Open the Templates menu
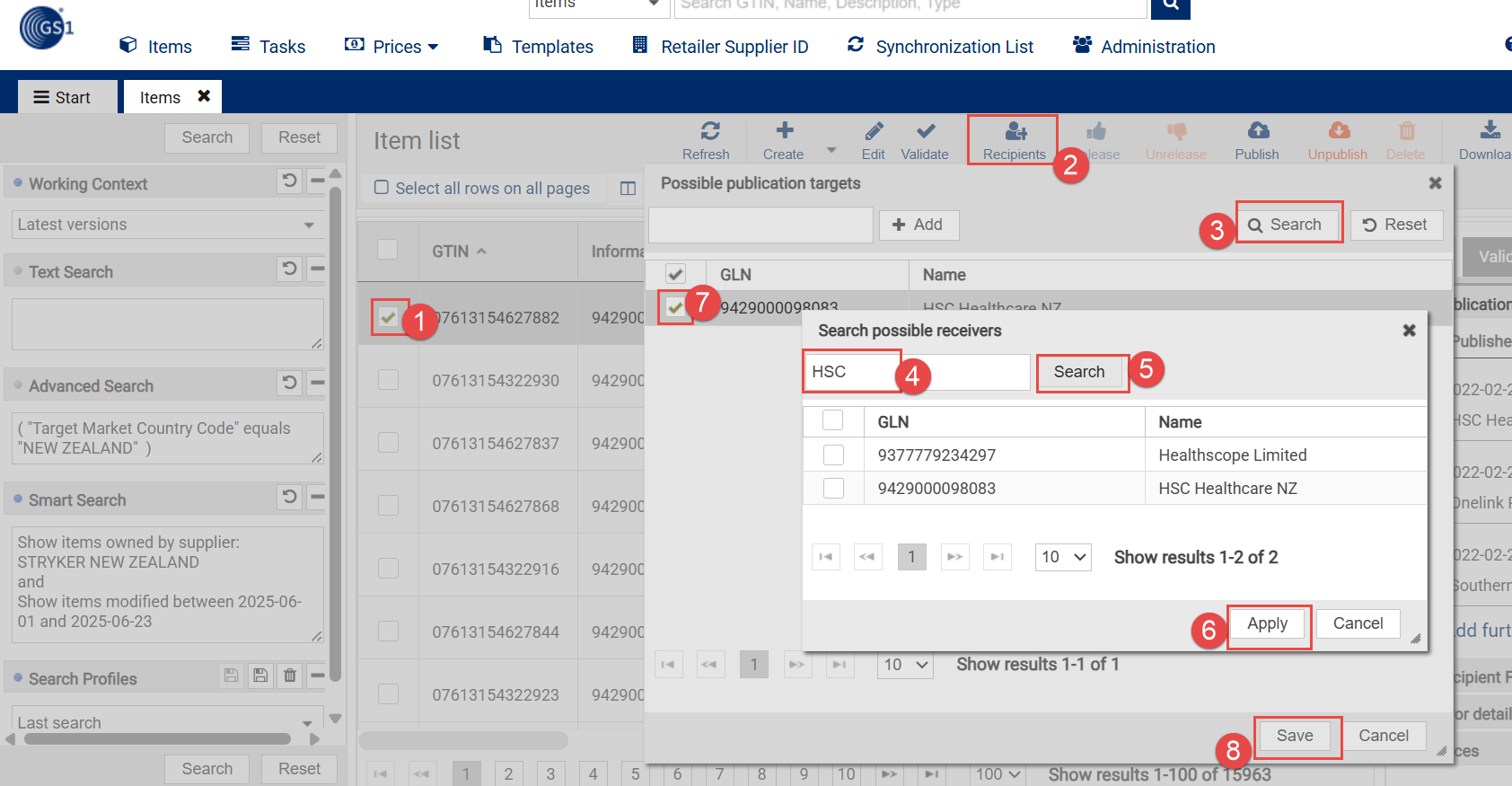The width and height of the screenshot is (1512, 786). coord(538,46)
